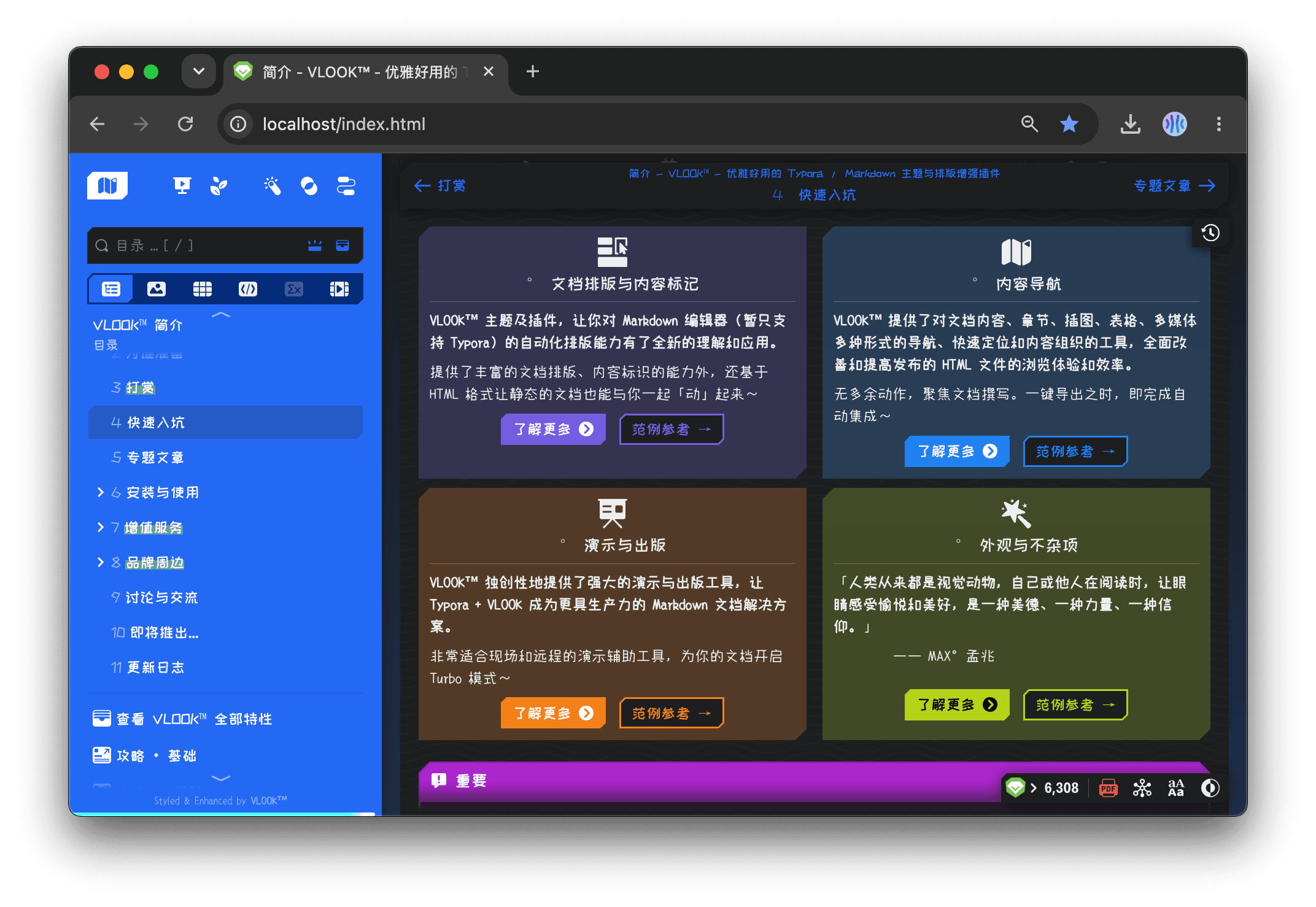Click the downward chevron at the outline bottom
The width and height of the screenshot is (1316, 907).
click(221, 778)
